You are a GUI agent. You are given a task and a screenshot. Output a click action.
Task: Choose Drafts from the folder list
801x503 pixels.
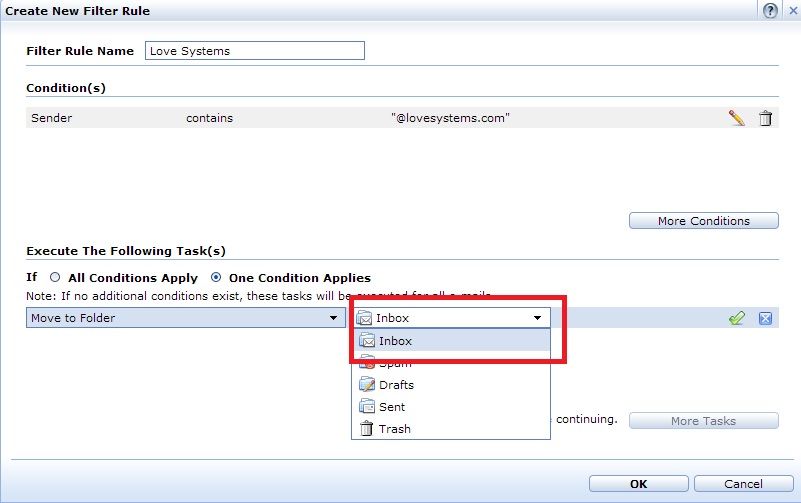[451, 385]
